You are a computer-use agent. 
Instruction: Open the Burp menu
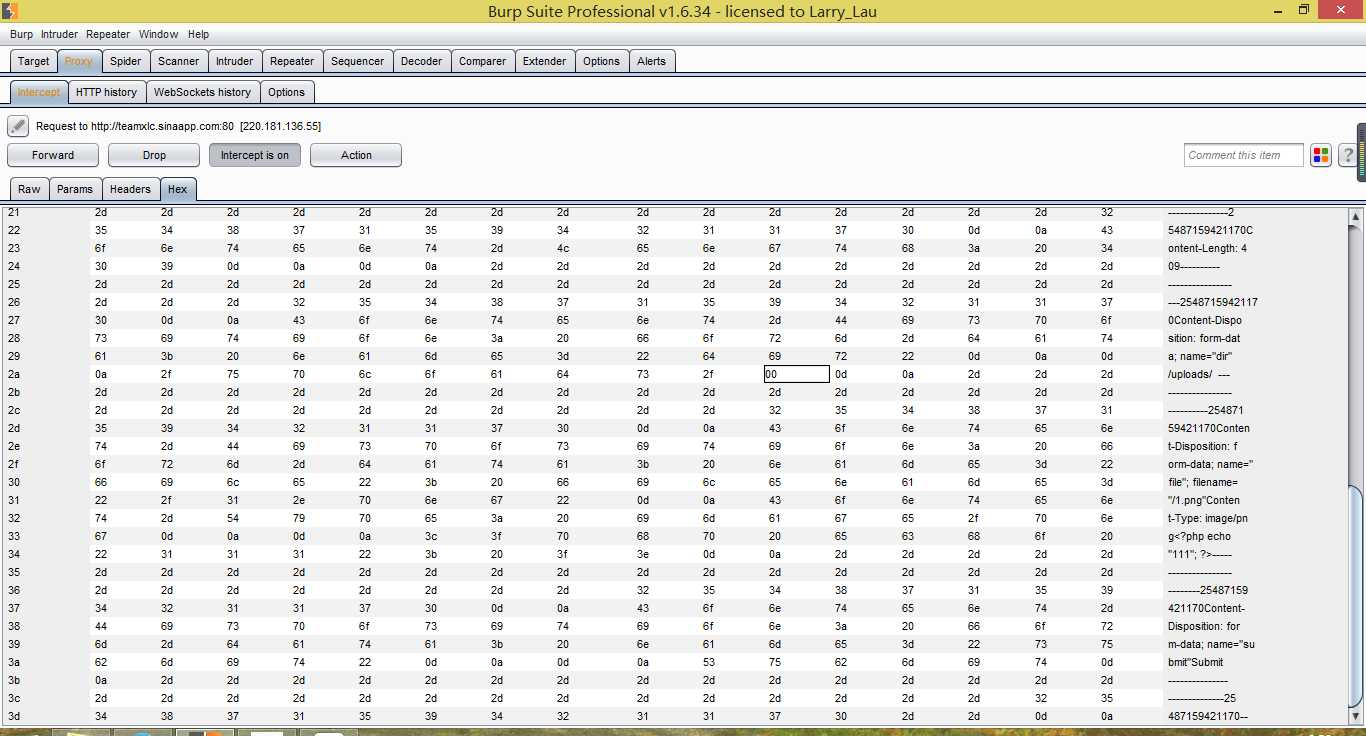[x=21, y=34]
